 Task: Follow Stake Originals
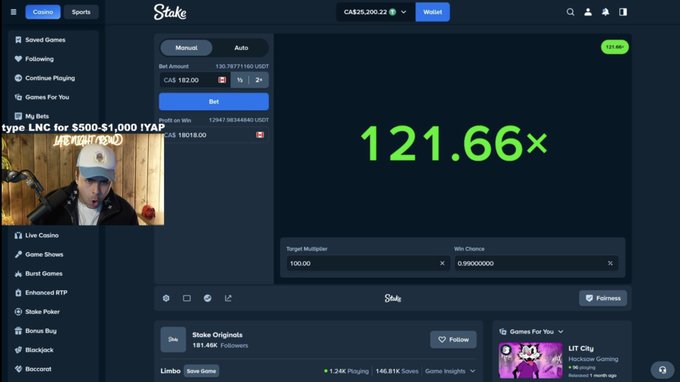[x=453, y=340]
